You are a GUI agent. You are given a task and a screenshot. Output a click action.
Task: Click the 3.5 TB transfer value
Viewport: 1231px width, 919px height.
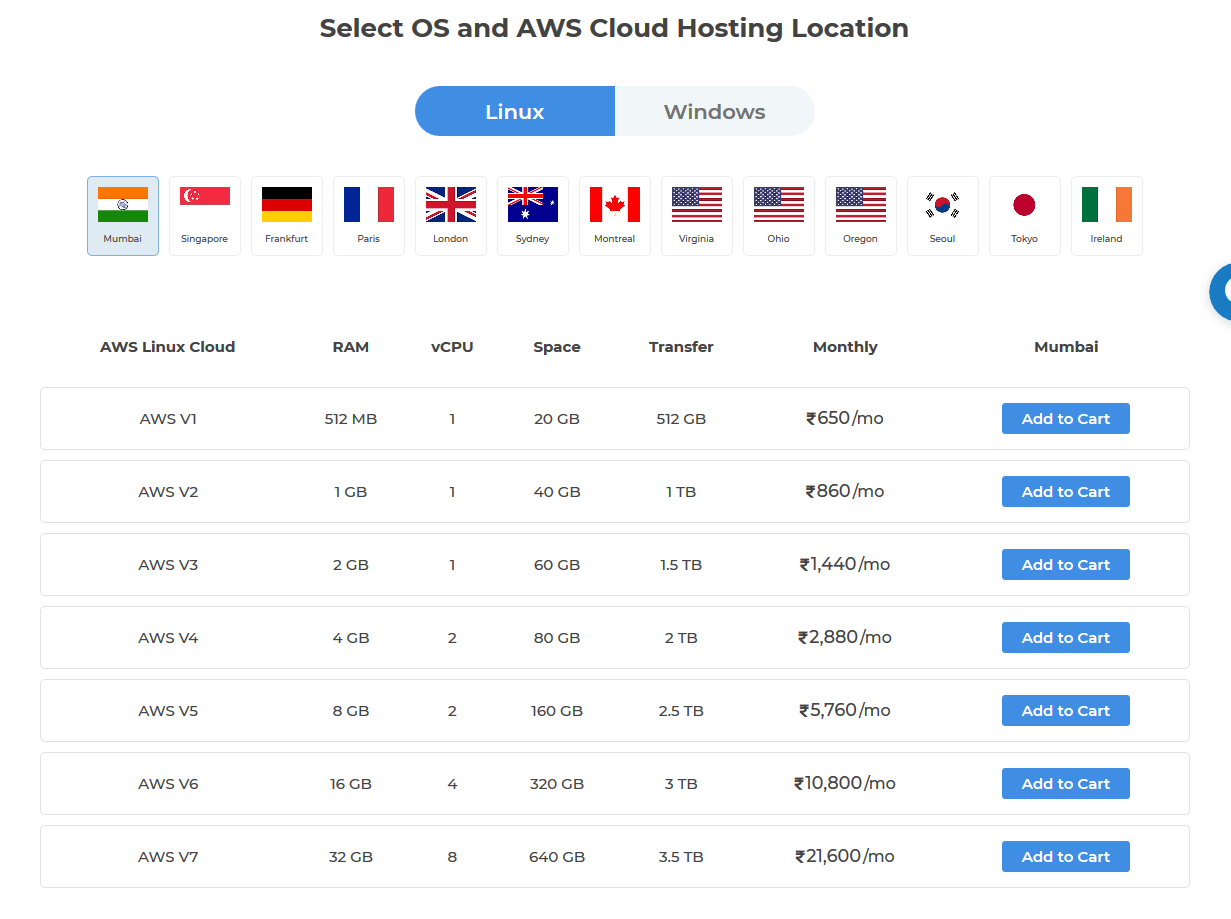pos(681,857)
